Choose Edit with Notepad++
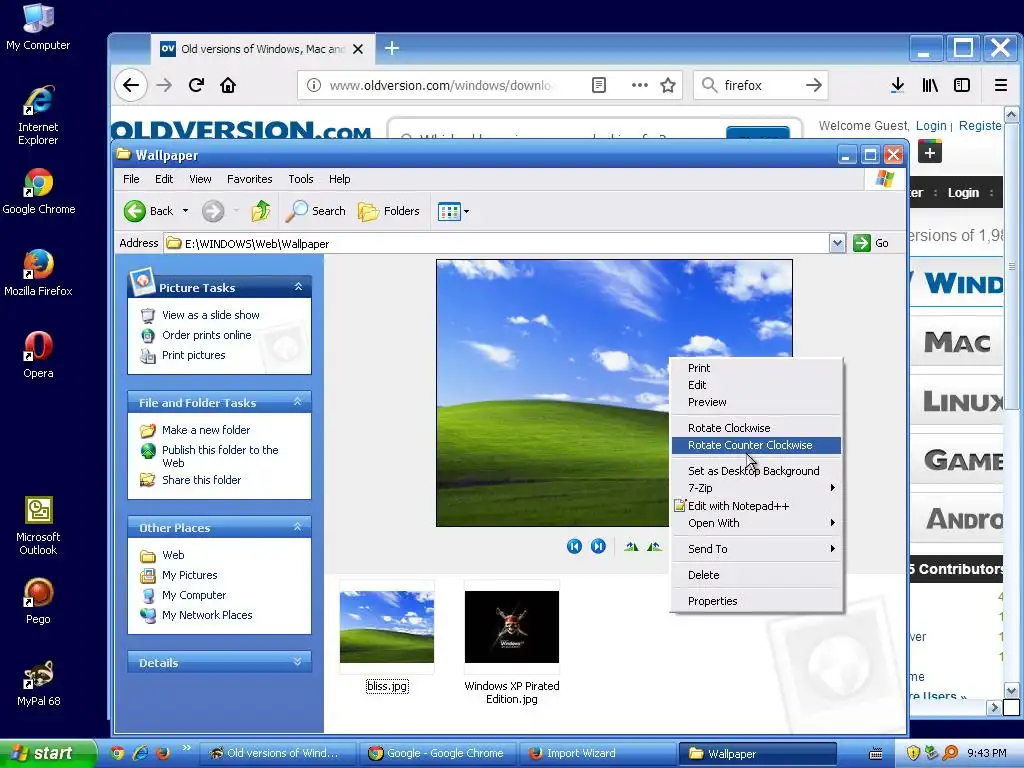Image resolution: width=1024 pixels, height=768 pixels. point(756,506)
